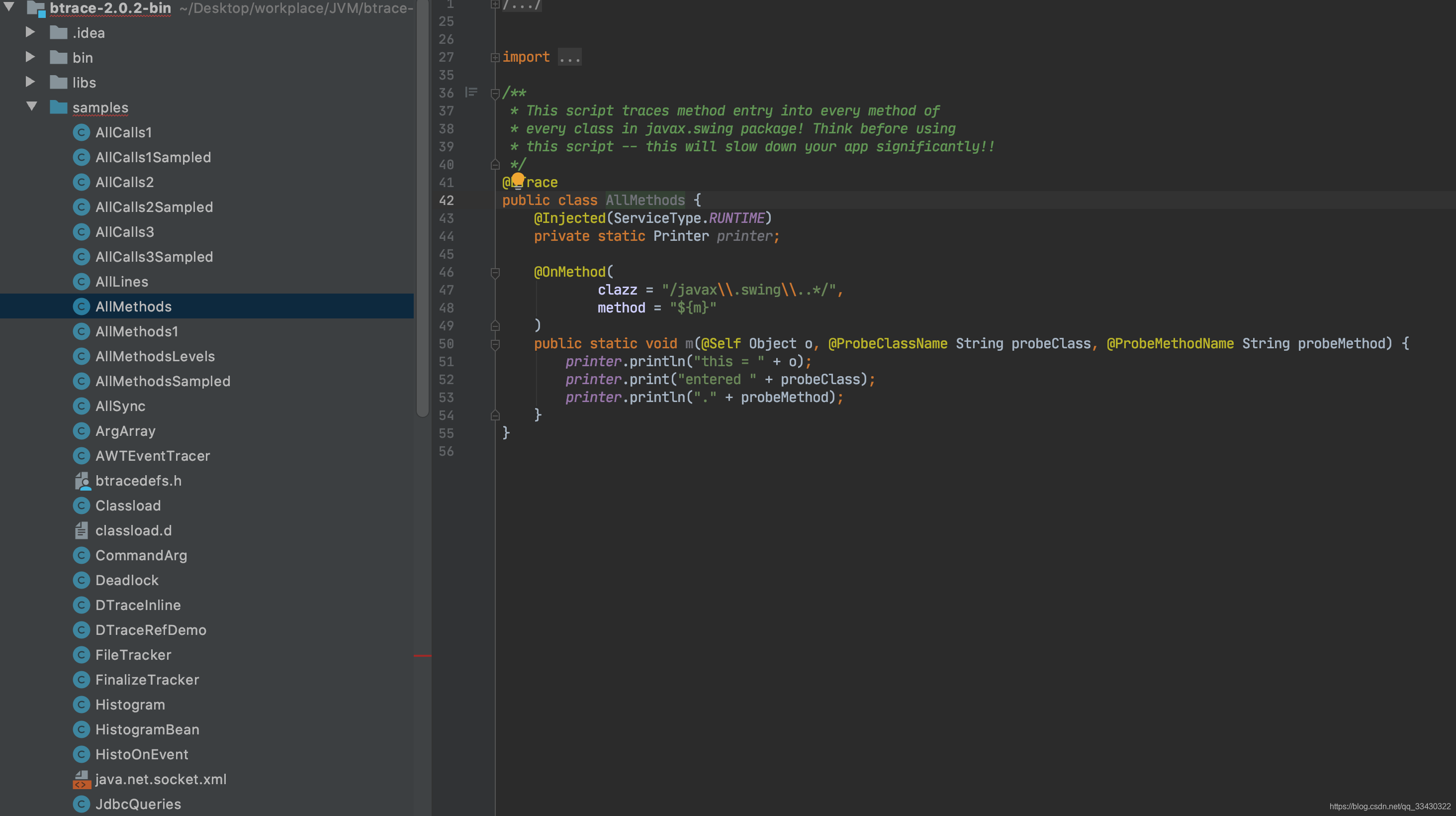Viewport: 1456px width, 816px height.
Task: Click the class icon of FileTracker
Action: (x=82, y=655)
